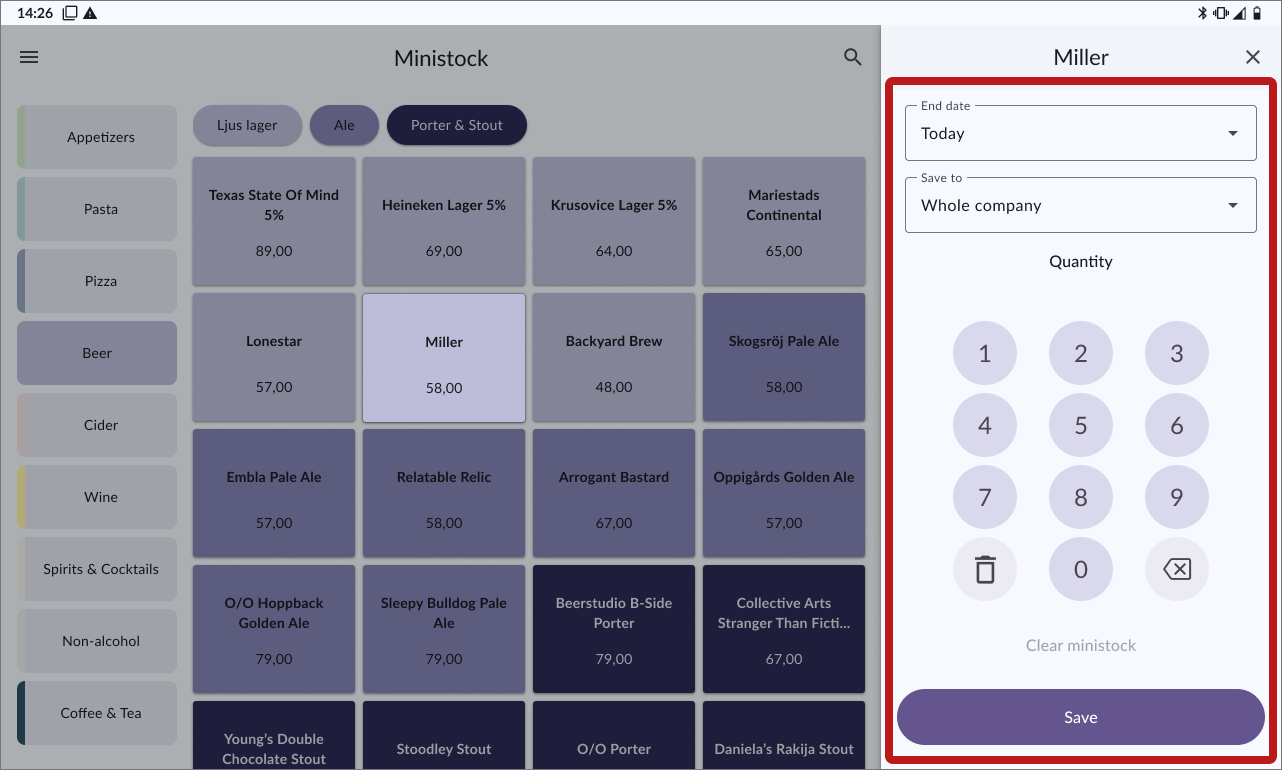The image size is (1282, 770).
Task: Tap number 6 on the keypad
Action: pyautogui.click(x=1177, y=425)
